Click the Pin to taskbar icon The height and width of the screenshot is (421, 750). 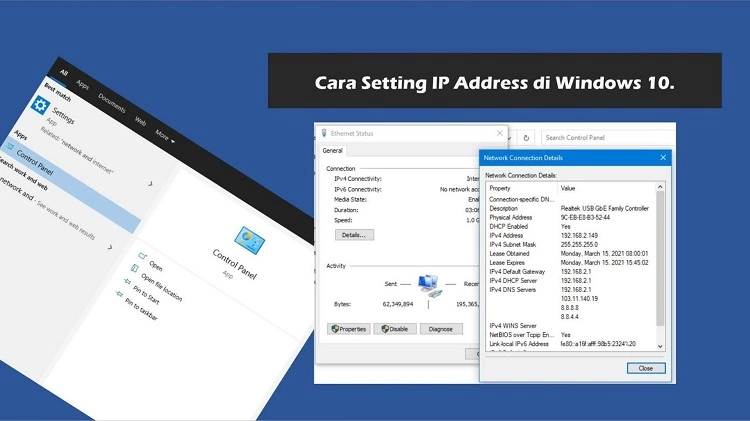click(120, 293)
